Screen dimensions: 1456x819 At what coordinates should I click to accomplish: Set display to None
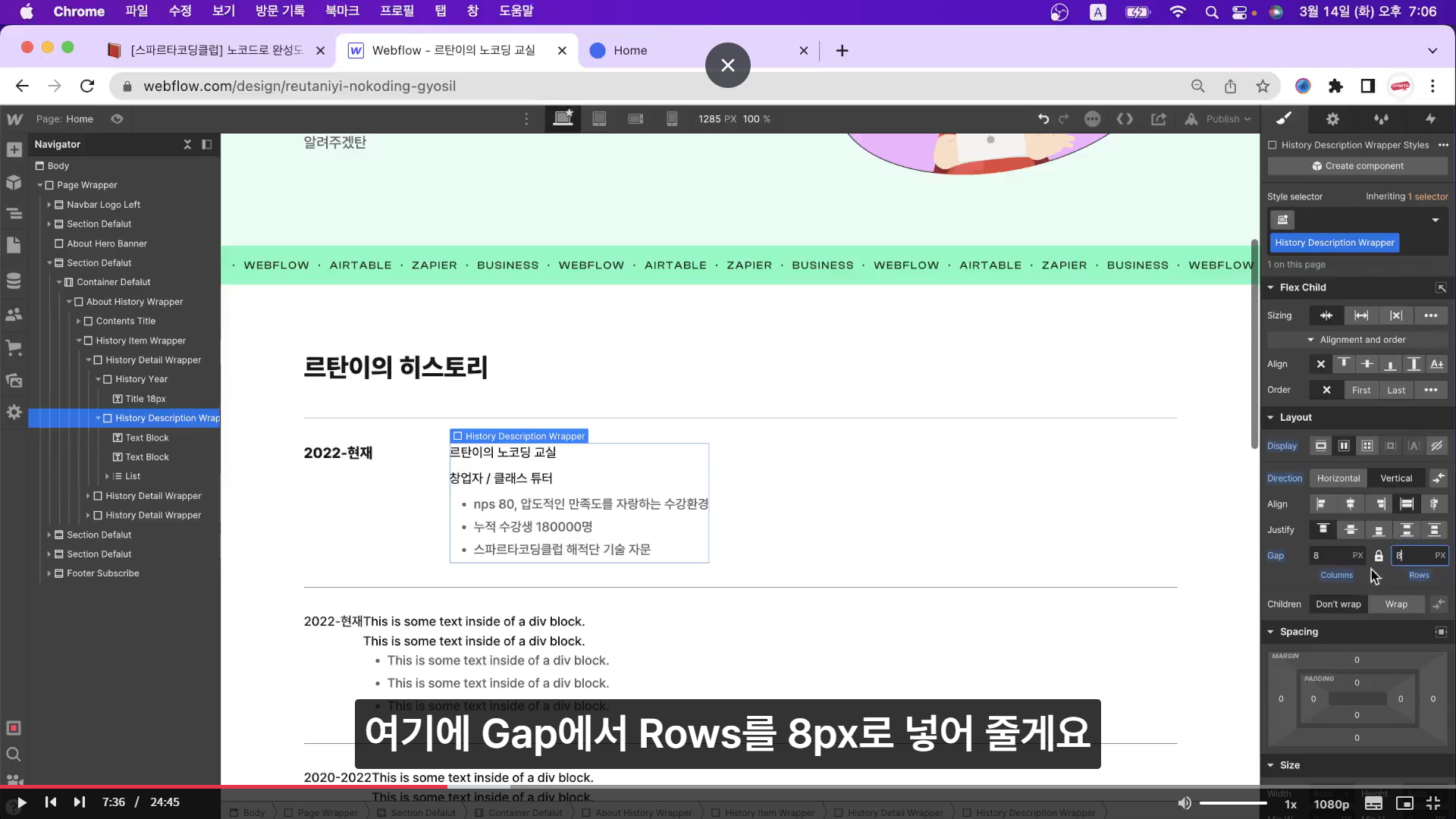1437,446
